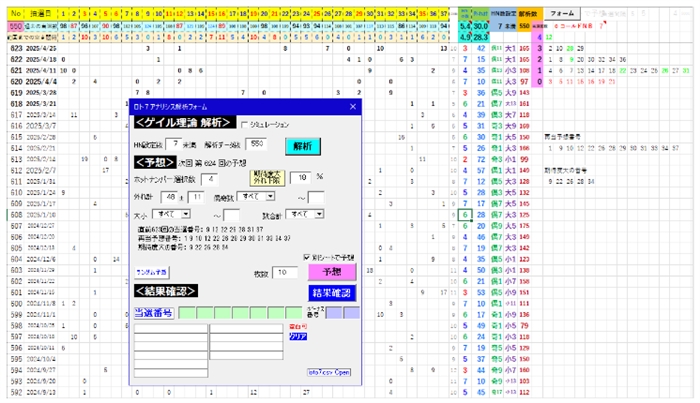Click the yellow 期待度大外れ予想 button
The width and height of the screenshot is (700, 403).
265,178
